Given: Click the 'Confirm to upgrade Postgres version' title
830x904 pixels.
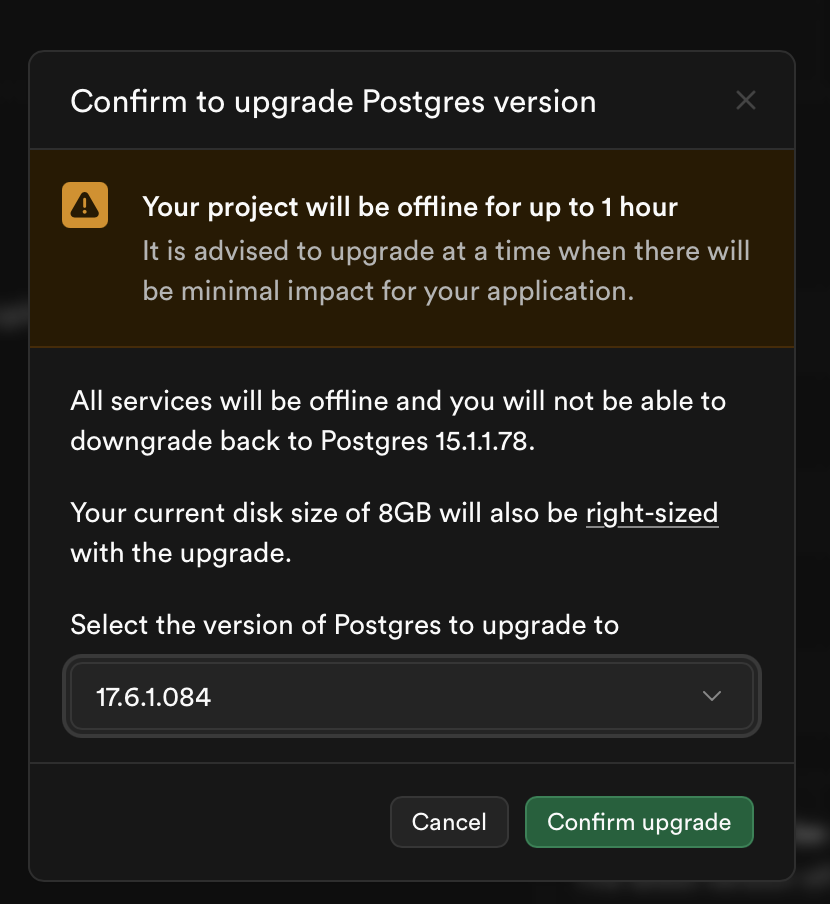Looking at the screenshot, I should 333,101.
